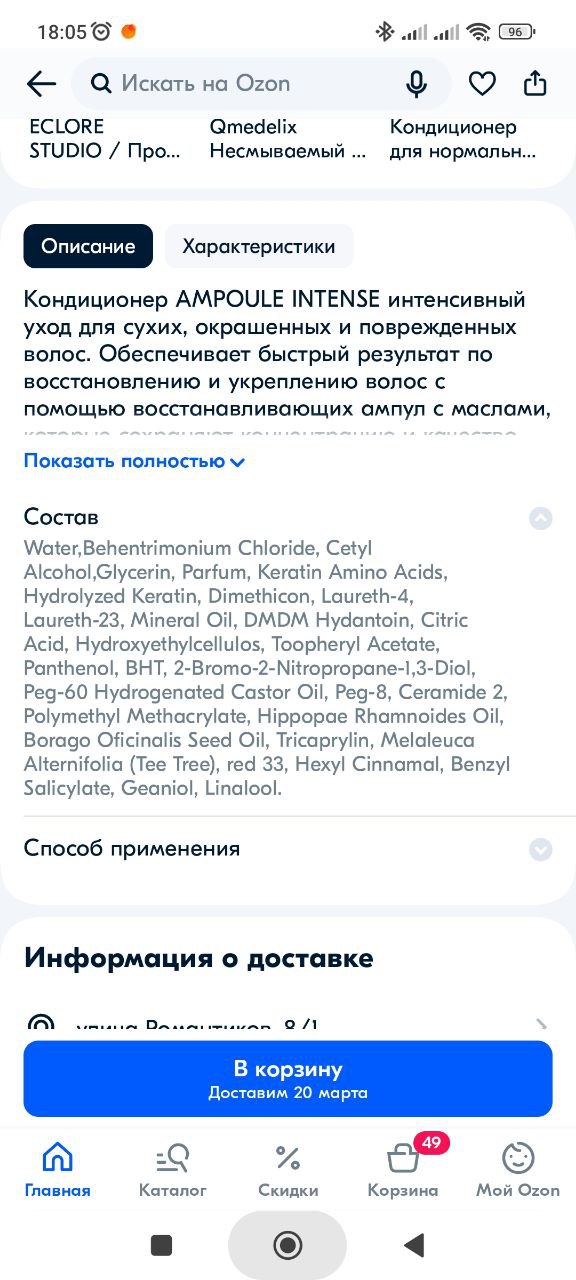Image resolution: width=576 pixels, height=1280 pixels.
Task: Open Каталог from bottom navigation
Action: point(173,1171)
